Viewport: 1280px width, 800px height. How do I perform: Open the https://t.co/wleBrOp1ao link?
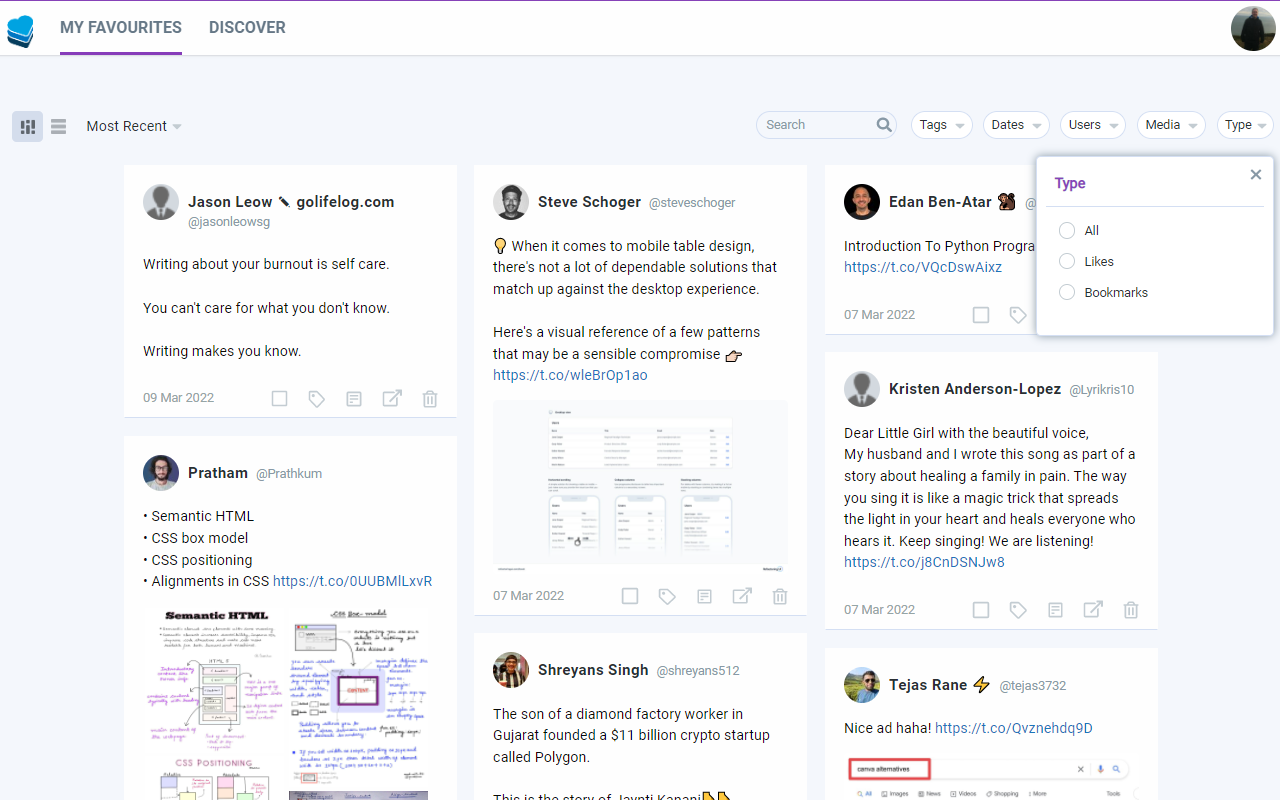pyautogui.click(x=570, y=375)
